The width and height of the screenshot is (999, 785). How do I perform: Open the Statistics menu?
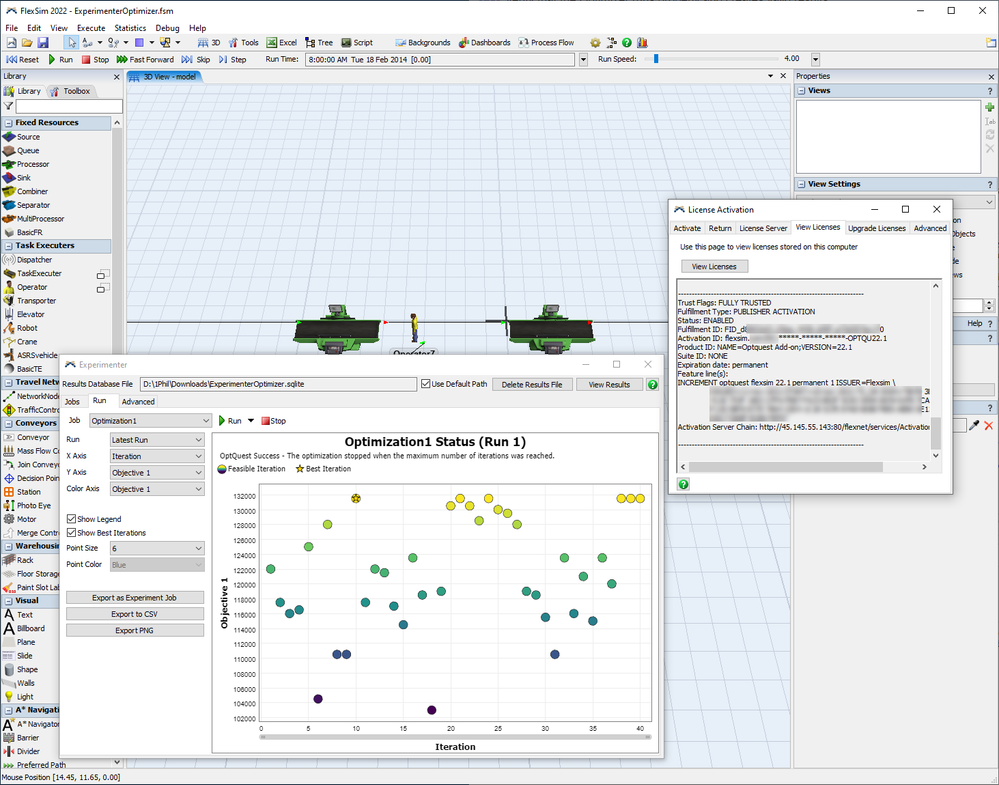coord(130,28)
